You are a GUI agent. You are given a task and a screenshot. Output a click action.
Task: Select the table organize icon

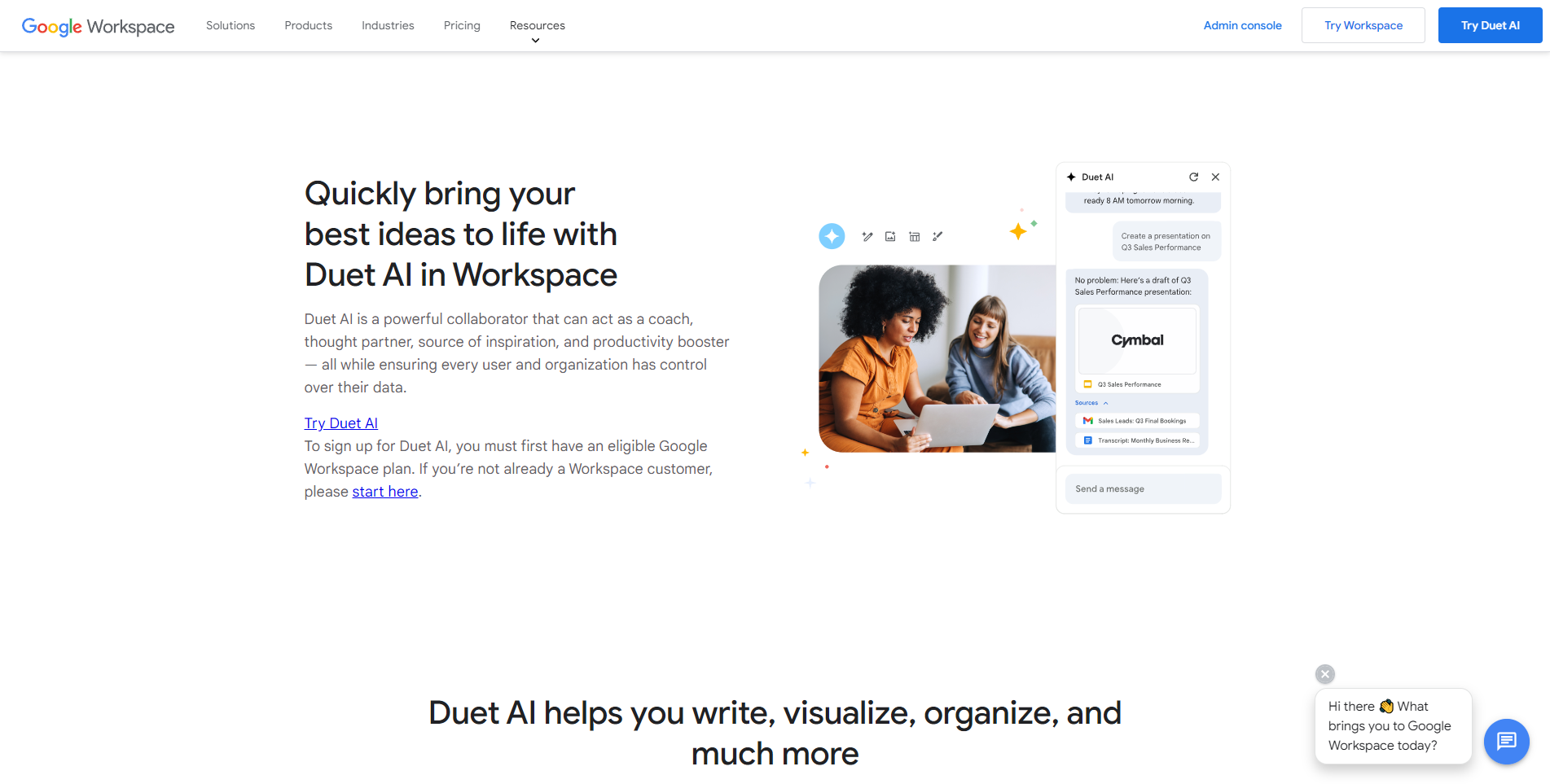(x=915, y=237)
